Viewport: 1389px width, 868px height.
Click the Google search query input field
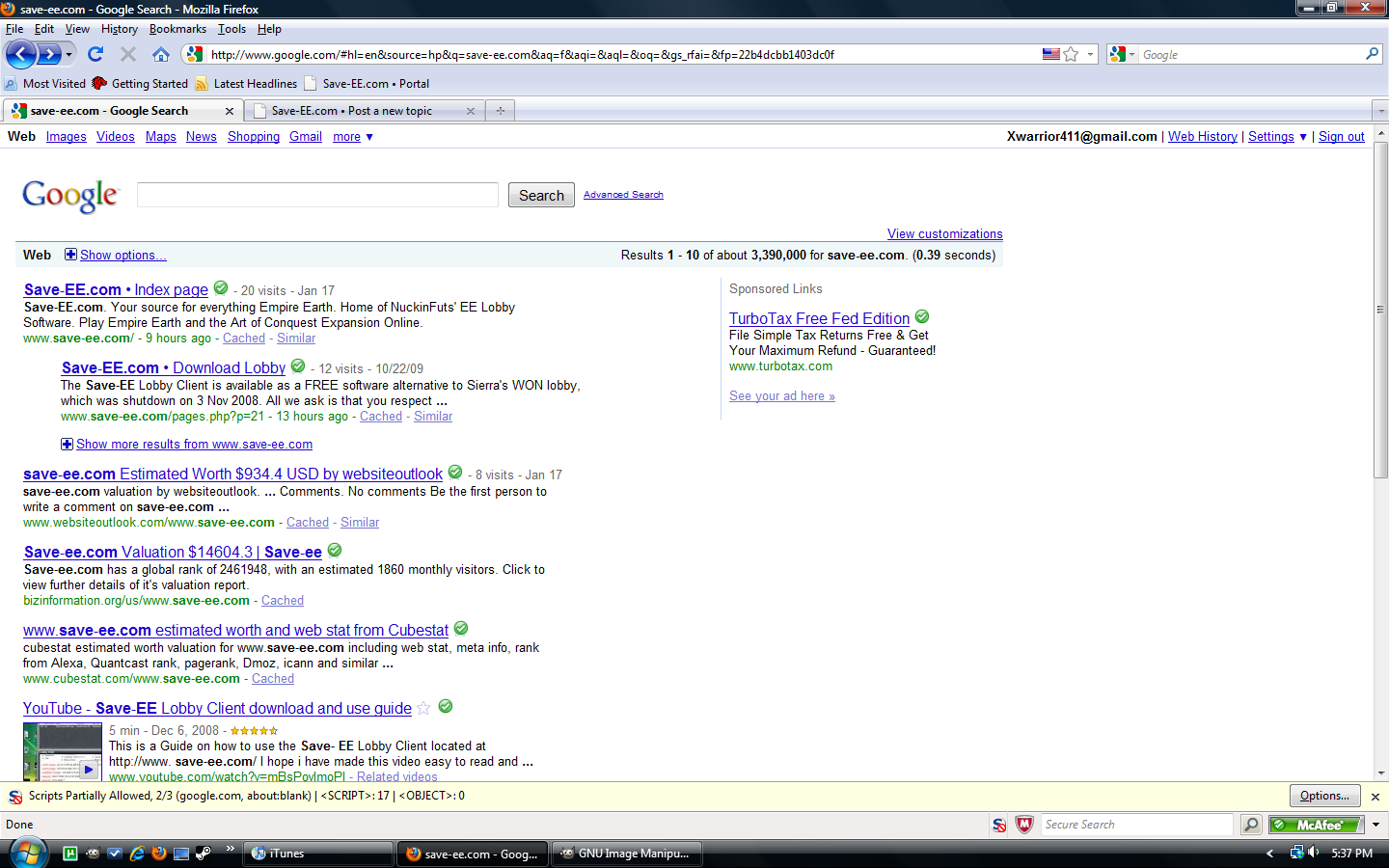317,195
